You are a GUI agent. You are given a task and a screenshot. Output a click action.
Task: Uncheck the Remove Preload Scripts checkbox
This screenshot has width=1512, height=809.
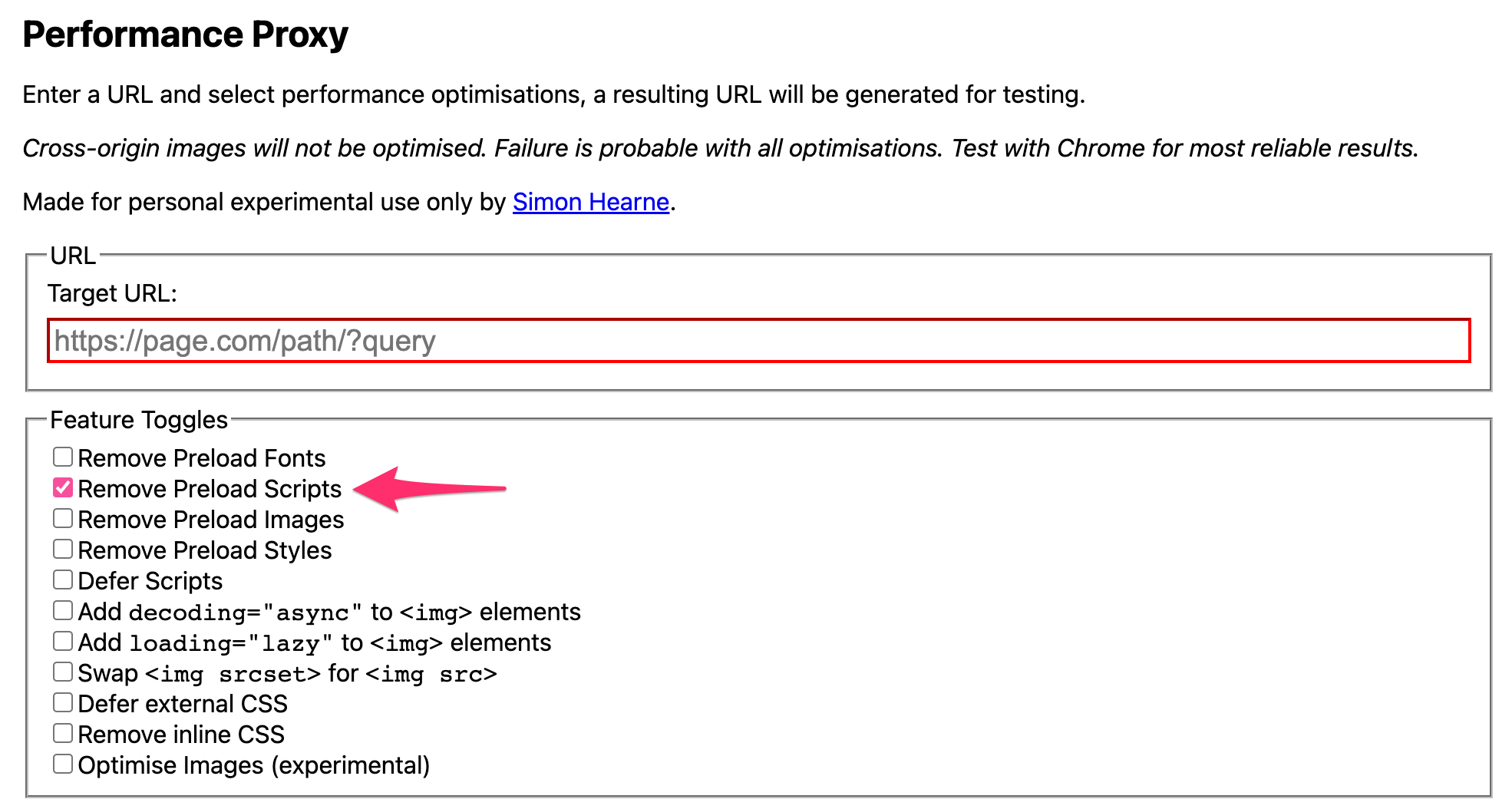[63, 488]
